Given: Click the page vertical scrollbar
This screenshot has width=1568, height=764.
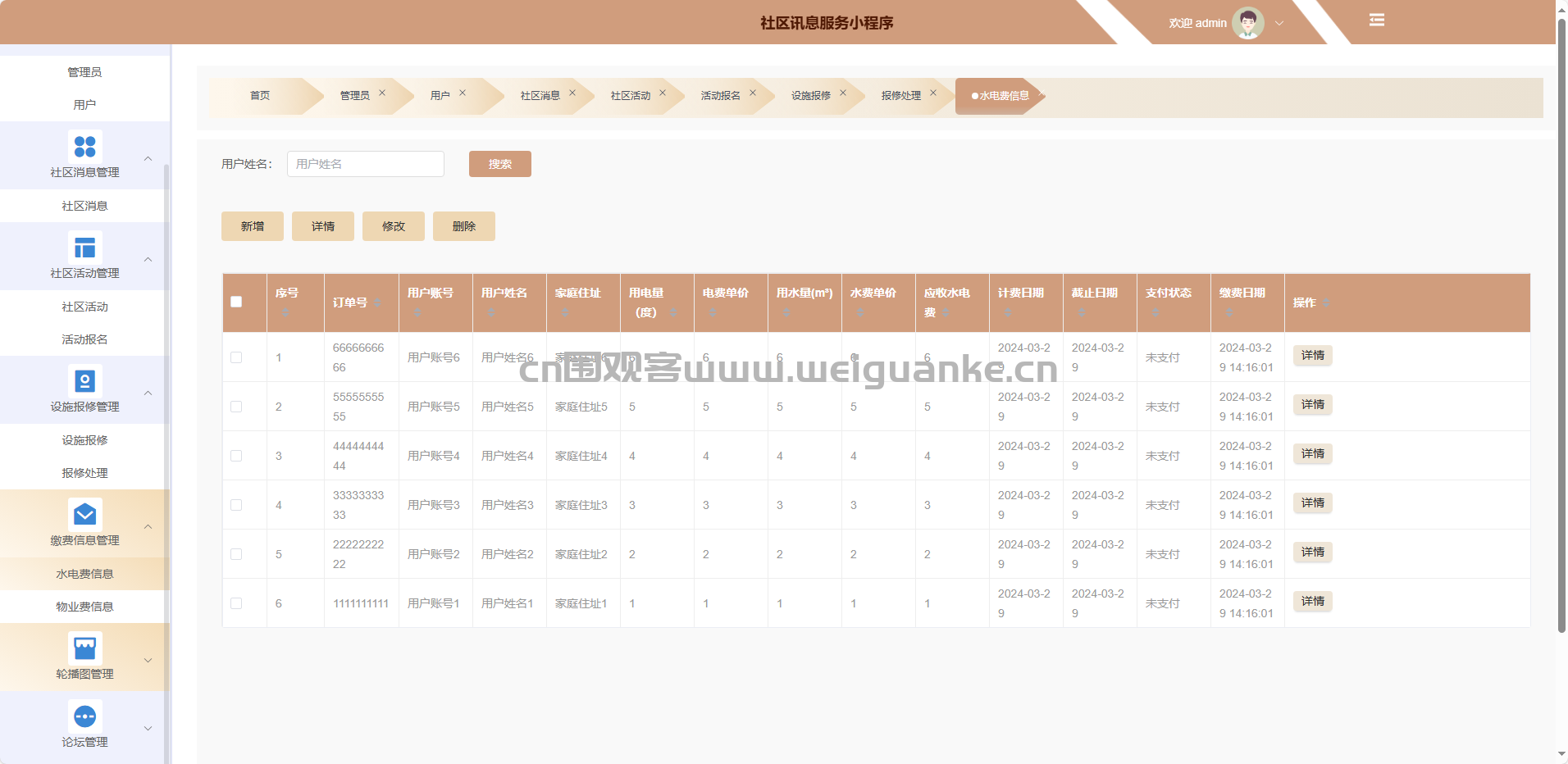Looking at the screenshot, I should click(x=1561, y=328).
